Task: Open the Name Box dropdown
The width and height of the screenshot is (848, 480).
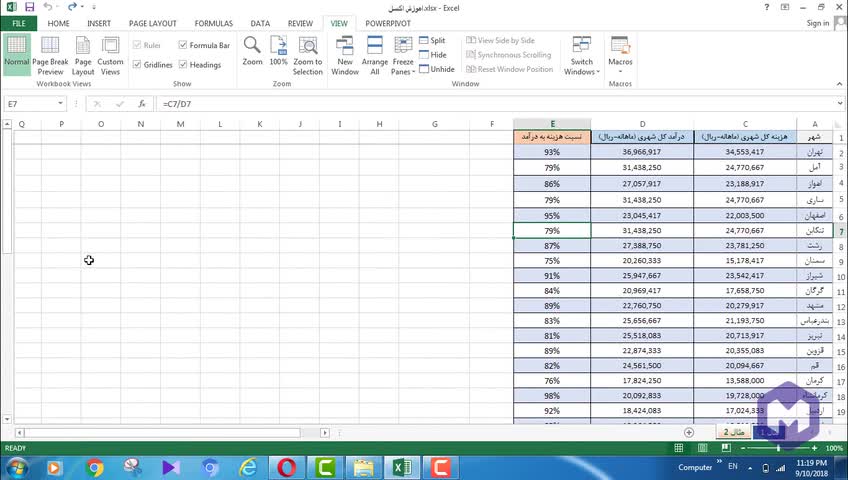Action: click(60, 103)
